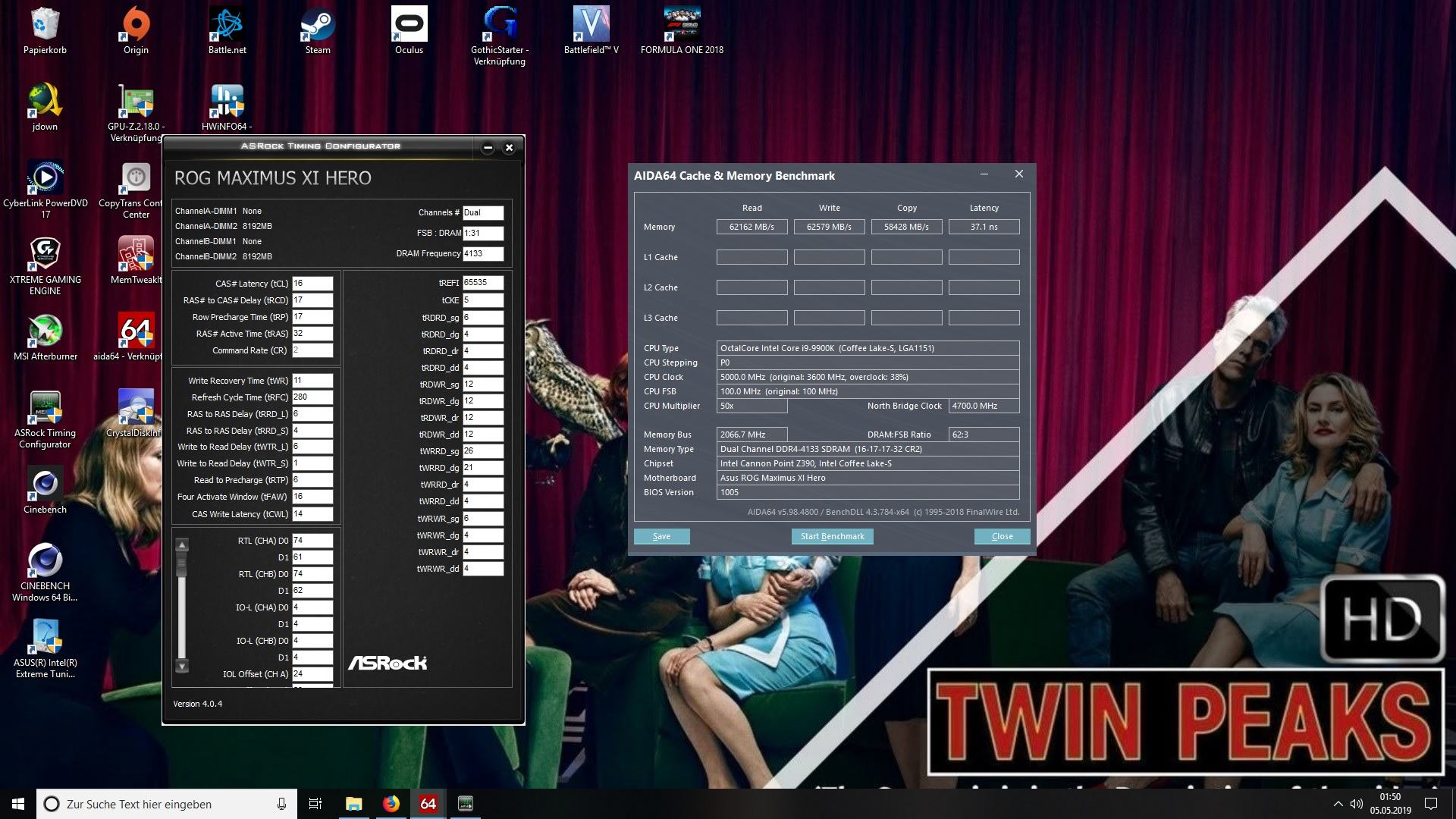Click the CAS# Latency (tCL) field
The width and height of the screenshot is (1456, 819).
tap(312, 284)
